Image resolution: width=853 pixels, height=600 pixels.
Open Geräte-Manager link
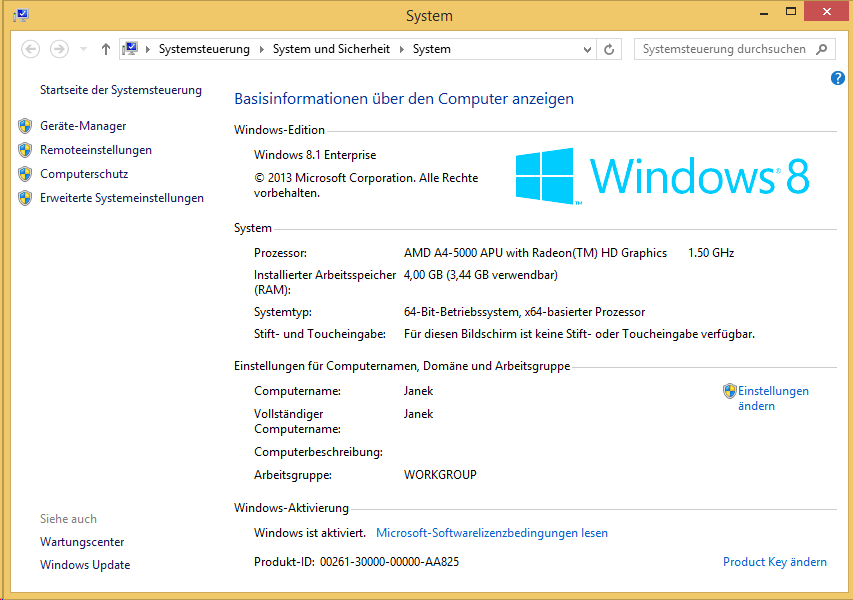[x=83, y=126]
